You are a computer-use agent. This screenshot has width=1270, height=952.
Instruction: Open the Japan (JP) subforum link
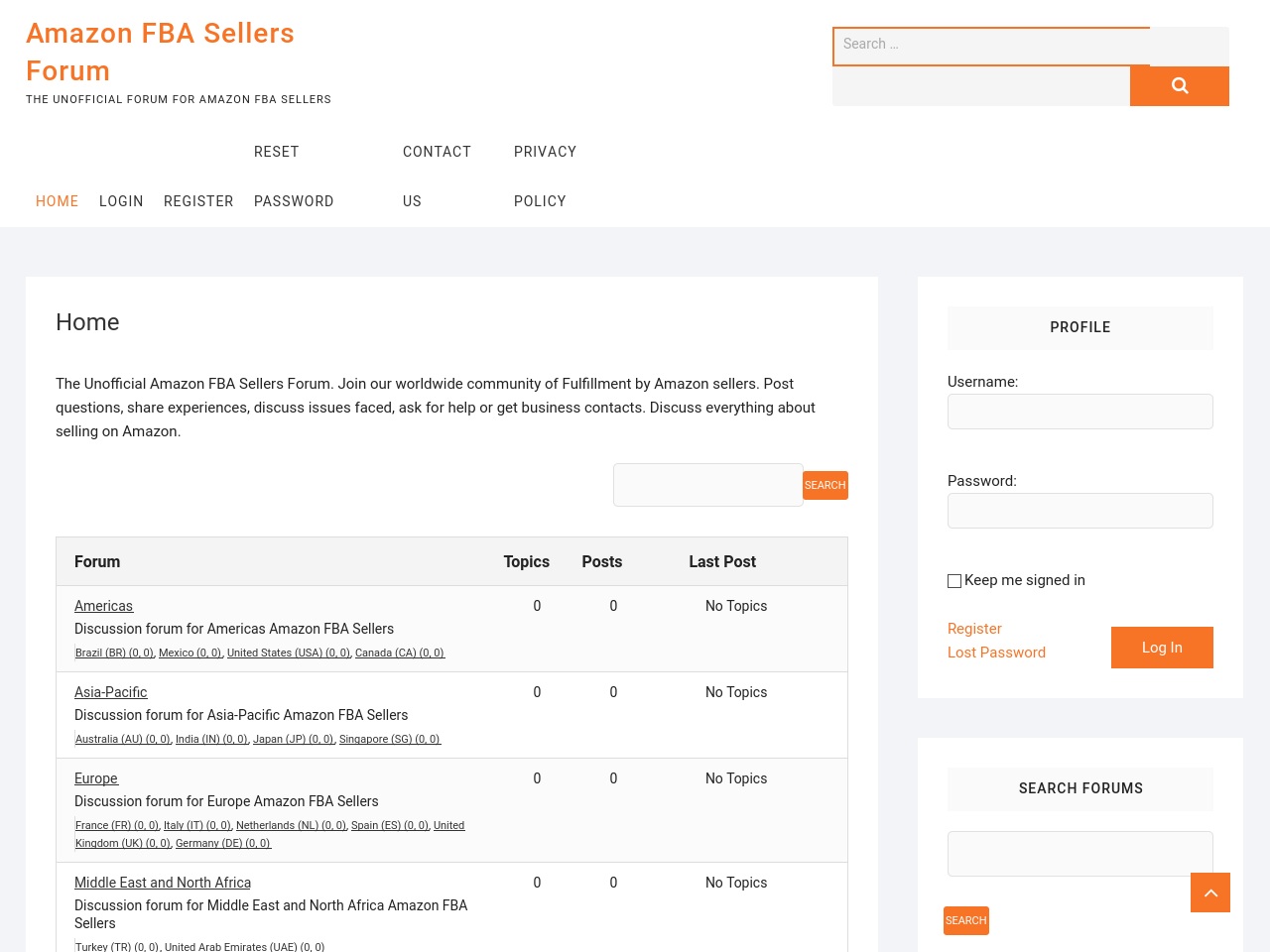293,739
